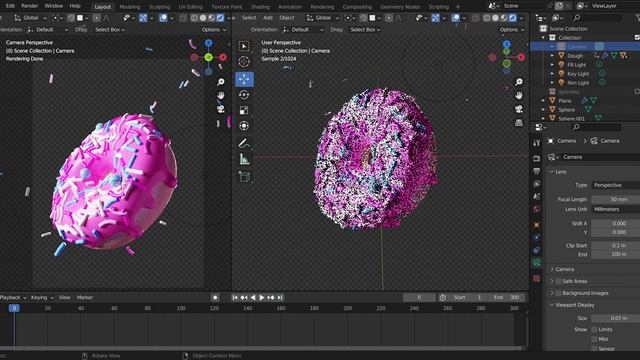Check the Mist show option
Screen dimensions: 640x360
(x=594, y=339)
